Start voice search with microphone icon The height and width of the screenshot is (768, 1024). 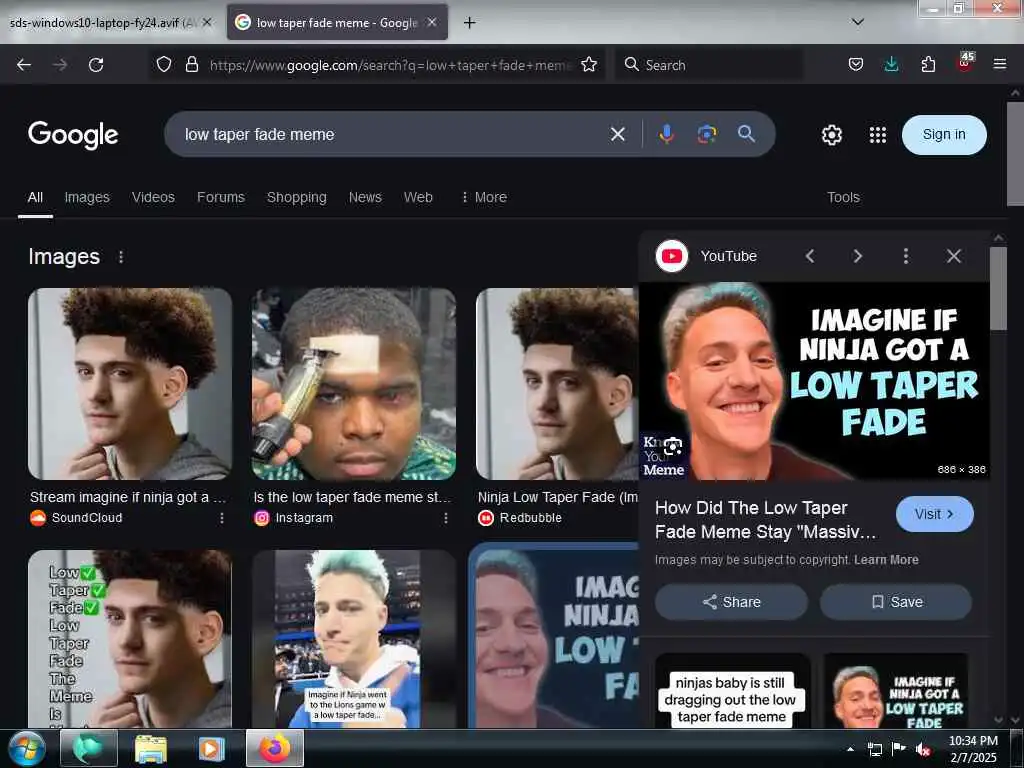(666, 135)
